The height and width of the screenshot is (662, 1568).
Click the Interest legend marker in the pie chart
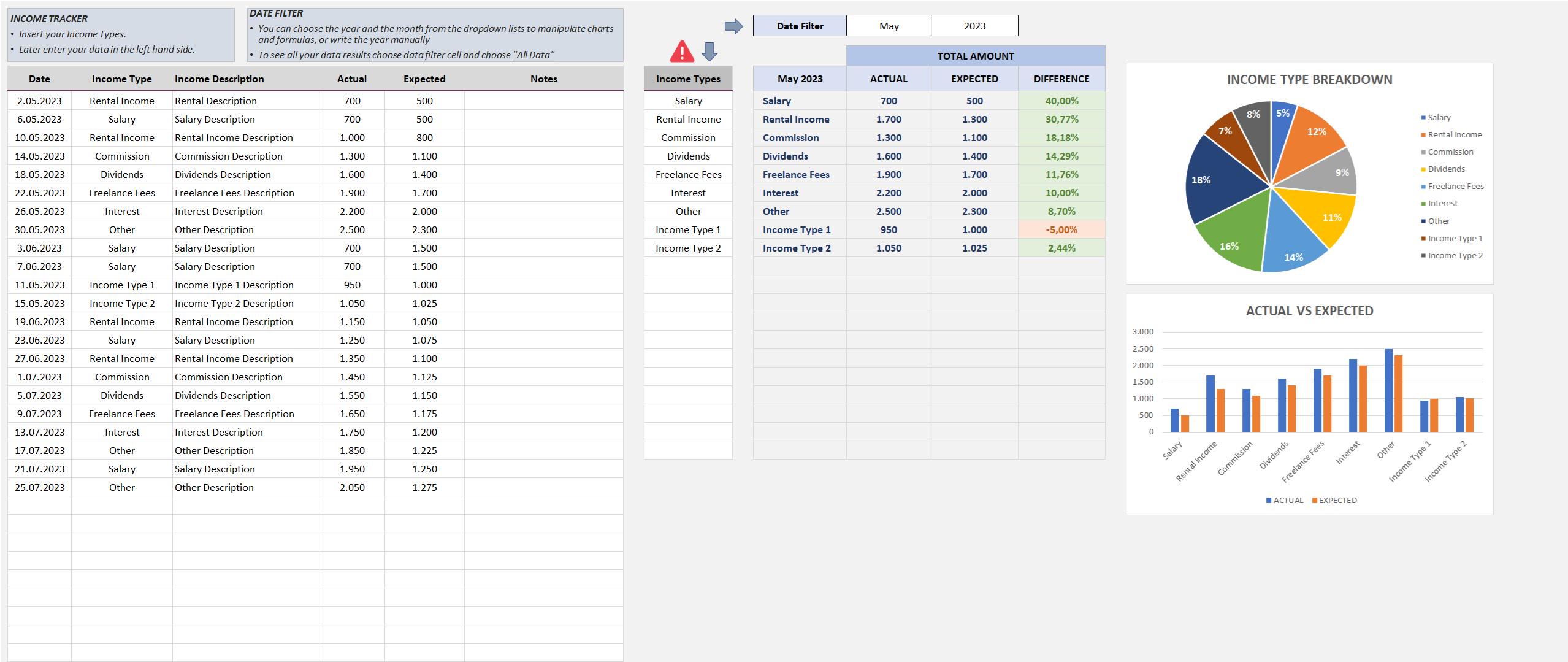[1424, 203]
